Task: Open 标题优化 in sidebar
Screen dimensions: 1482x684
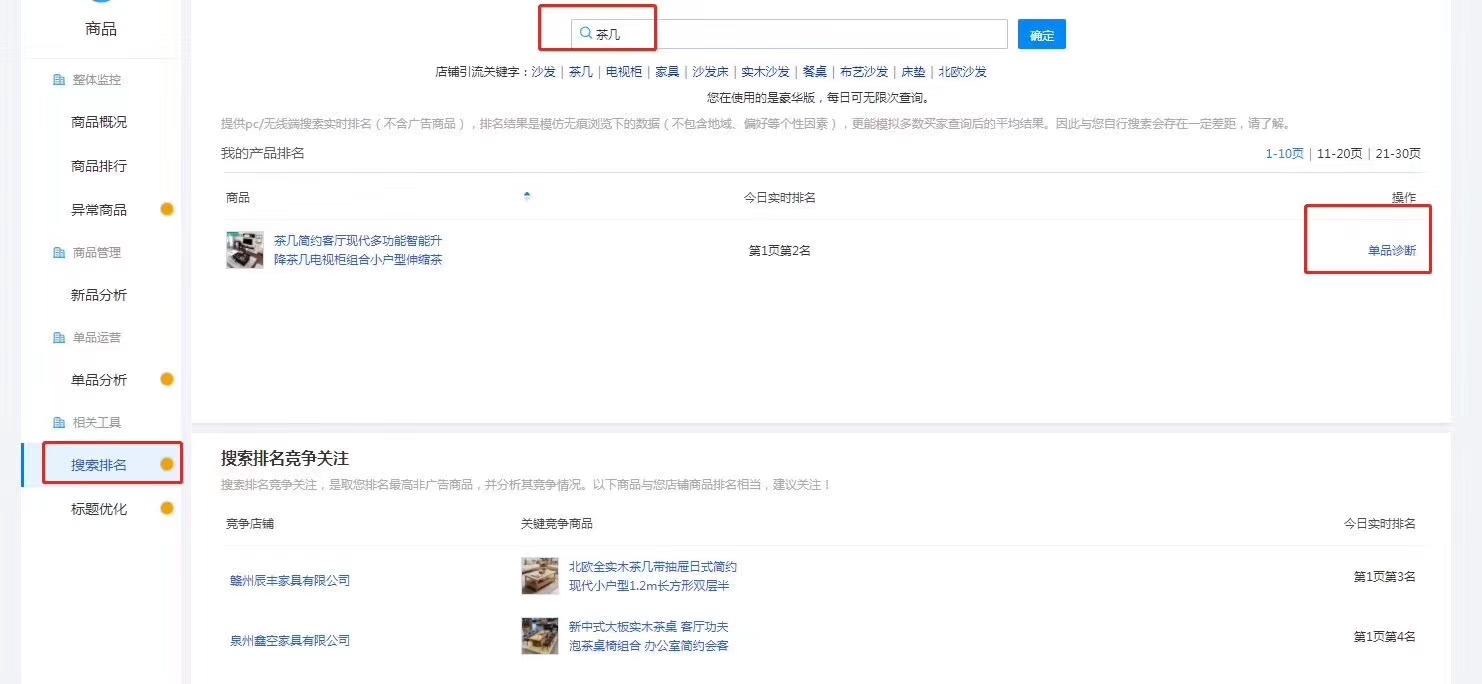Action: pyautogui.click(x=99, y=509)
